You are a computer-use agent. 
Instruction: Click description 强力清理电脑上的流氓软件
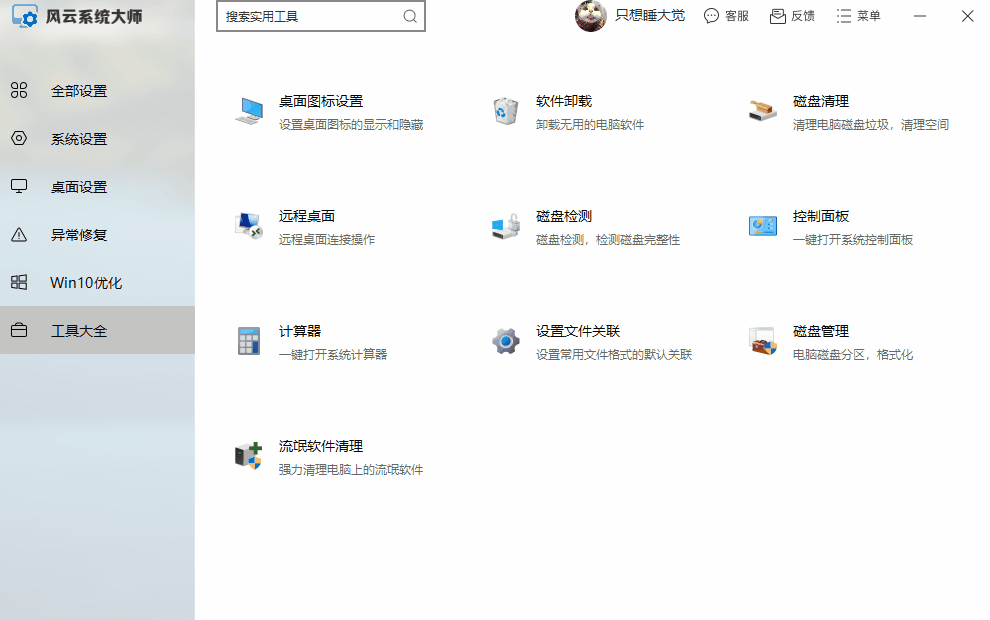pyautogui.click(x=351, y=470)
